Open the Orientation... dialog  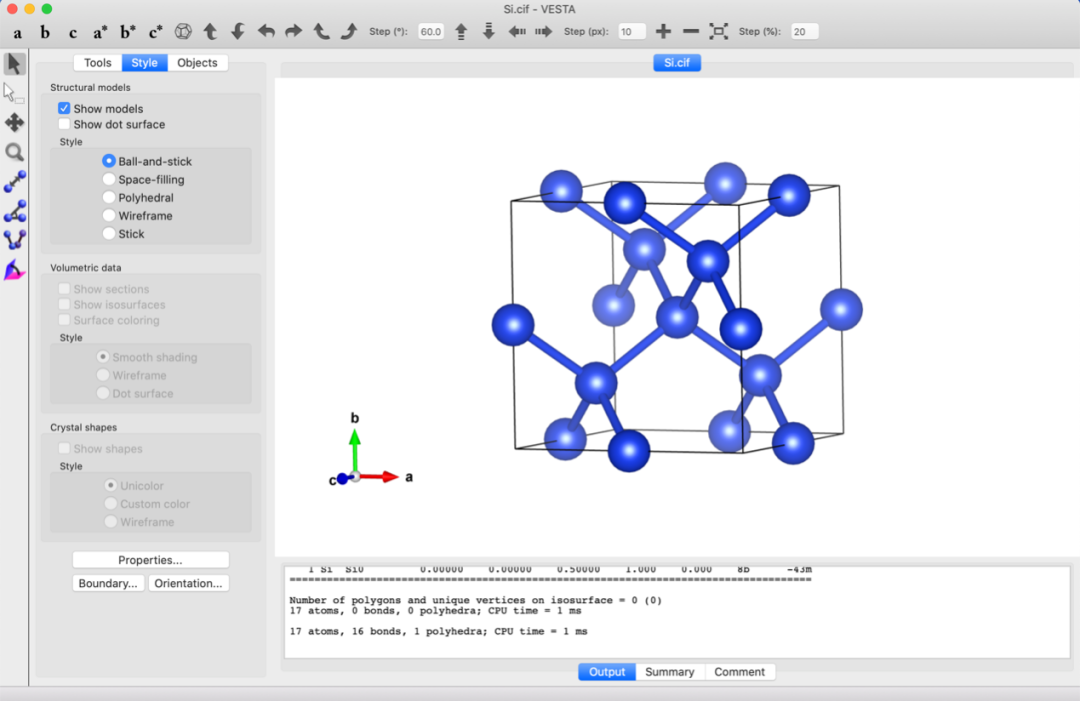click(x=188, y=583)
